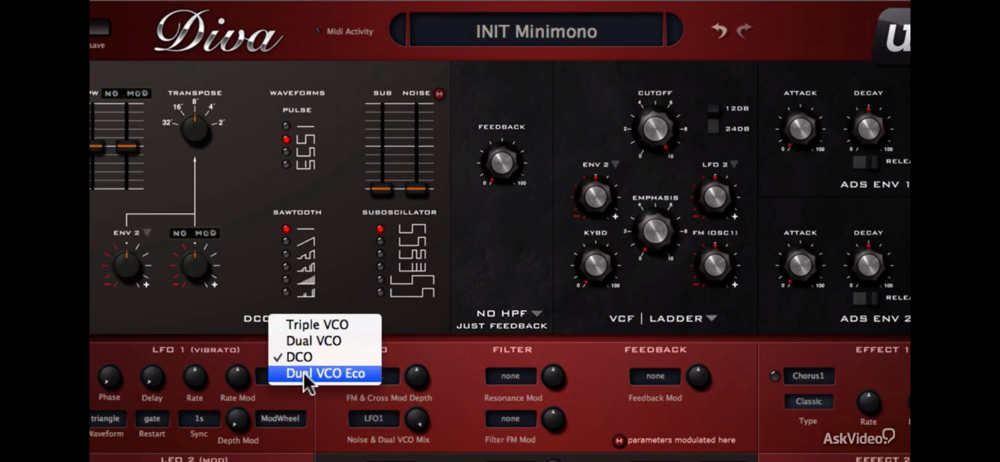Click the red M icon beside Noise
Viewport: 1000px width, 462px height.
(439, 94)
